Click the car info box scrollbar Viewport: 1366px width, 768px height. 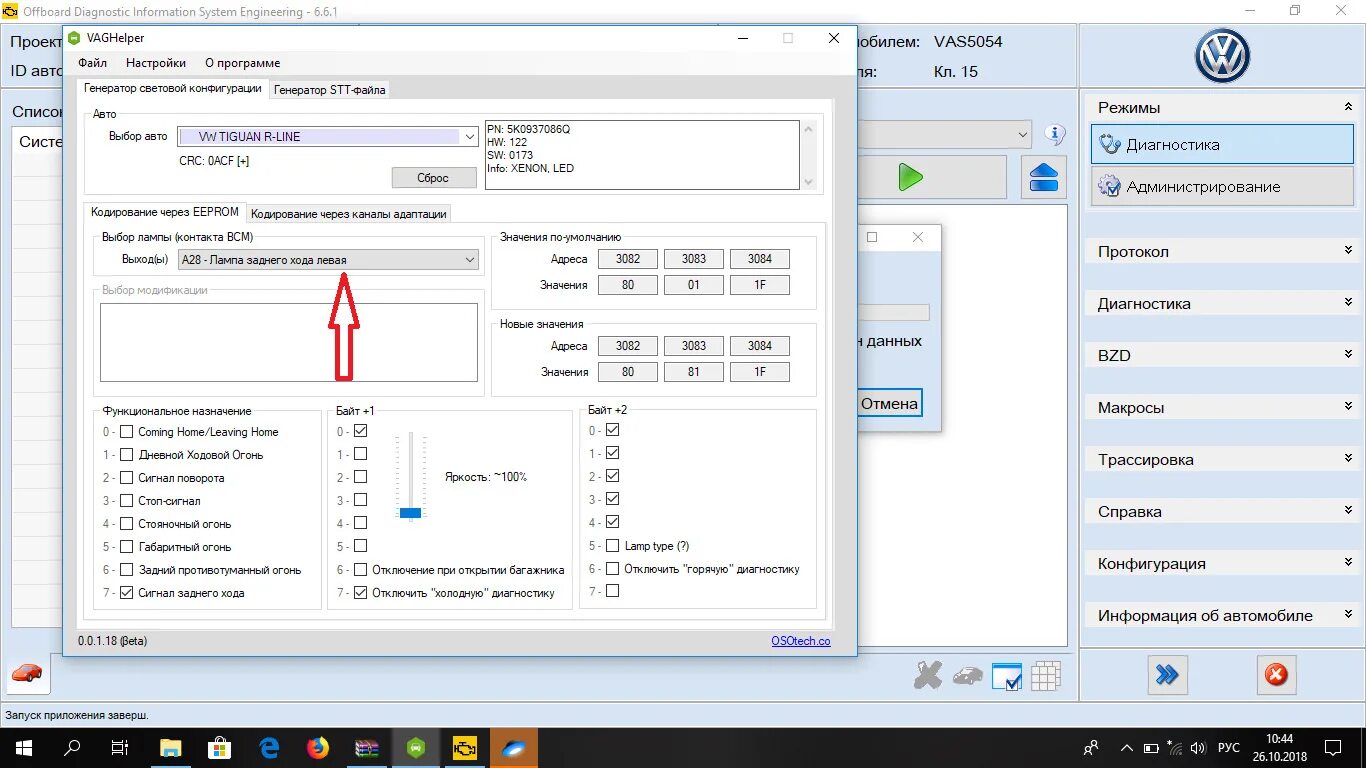(809, 155)
